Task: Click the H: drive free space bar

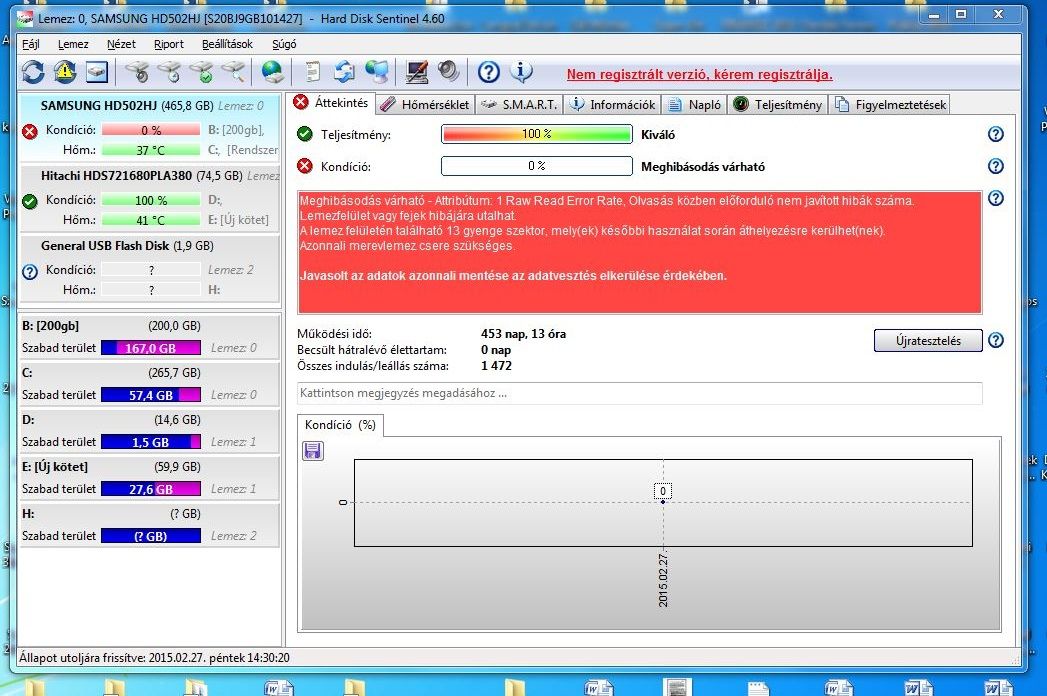Action: 151,536
